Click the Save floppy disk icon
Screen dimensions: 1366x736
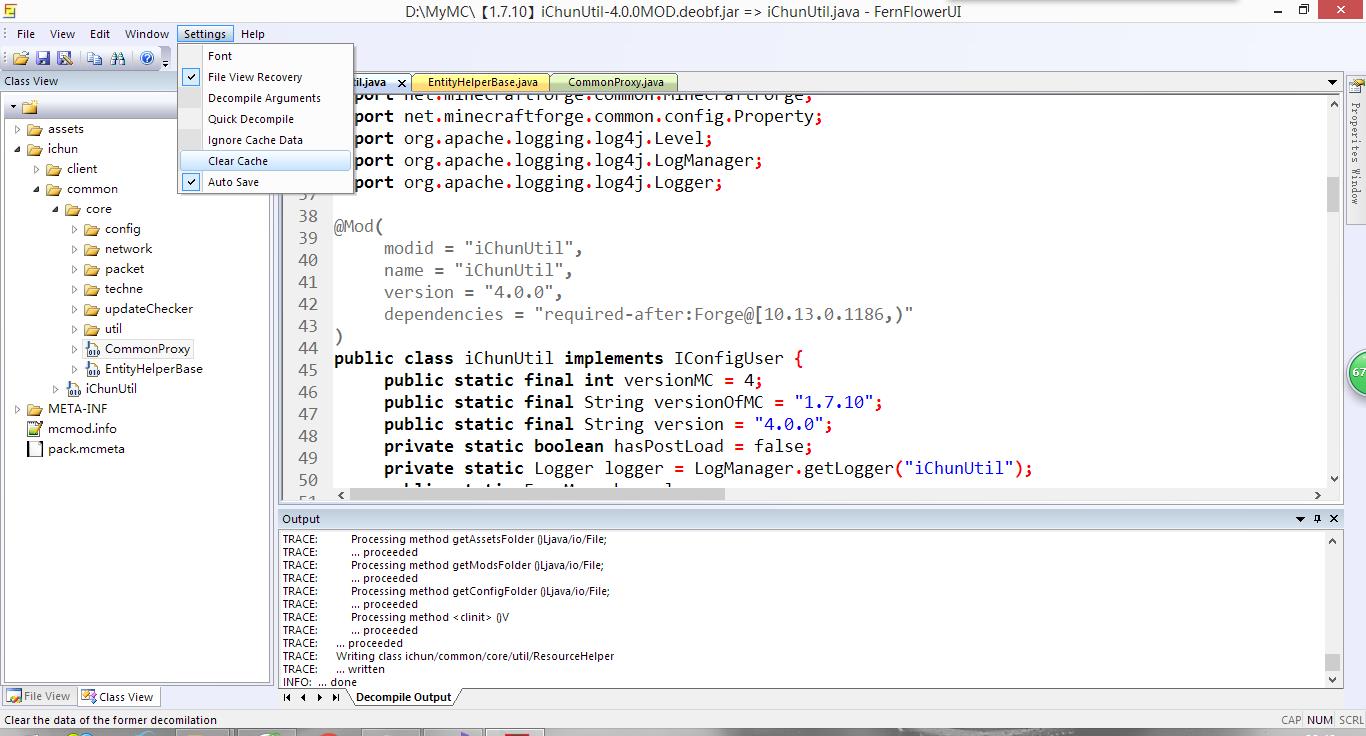coord(43,59)
